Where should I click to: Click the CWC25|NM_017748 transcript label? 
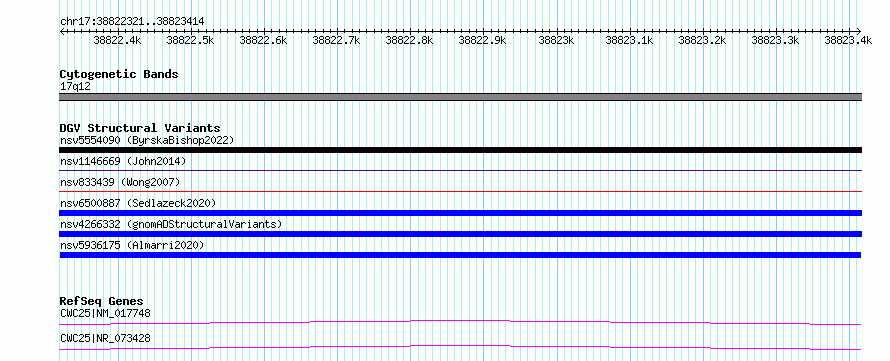pos(106,313)
